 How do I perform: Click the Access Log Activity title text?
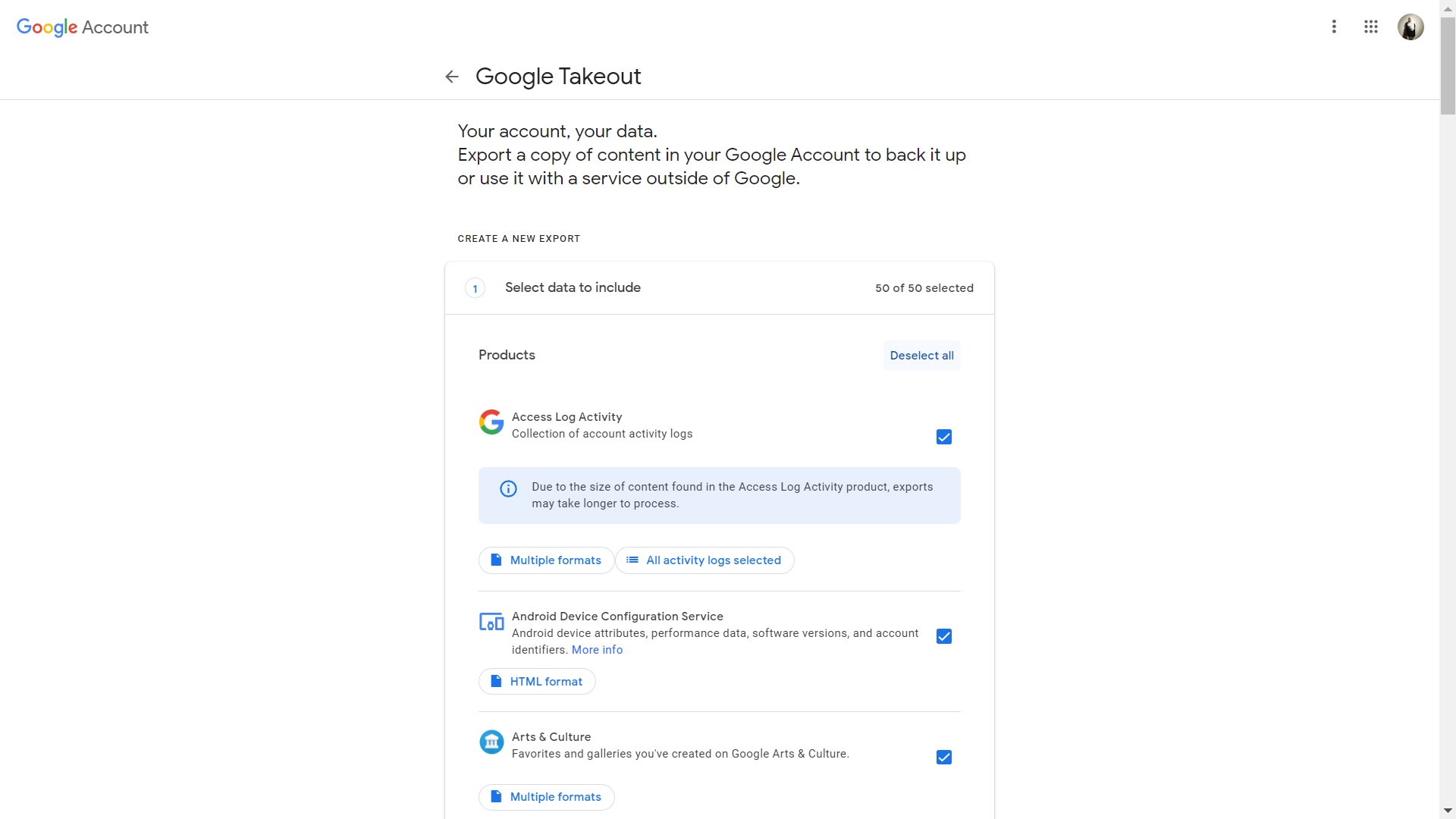pyautogui.click(x=566, y=417)
